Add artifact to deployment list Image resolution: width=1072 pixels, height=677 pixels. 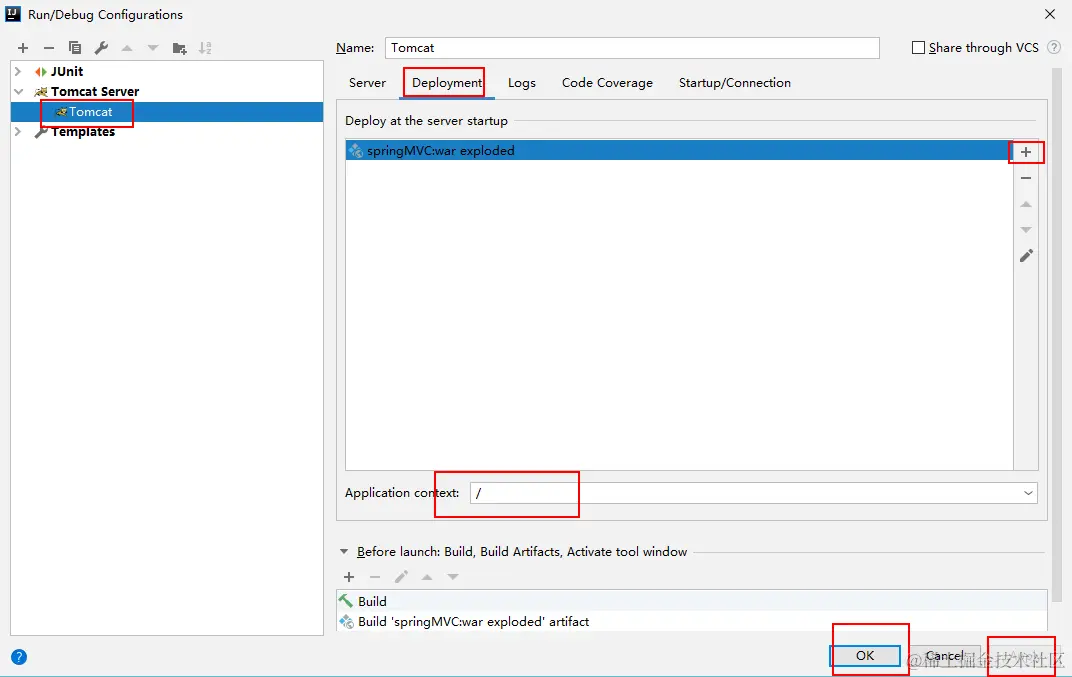coord(1026,152)
